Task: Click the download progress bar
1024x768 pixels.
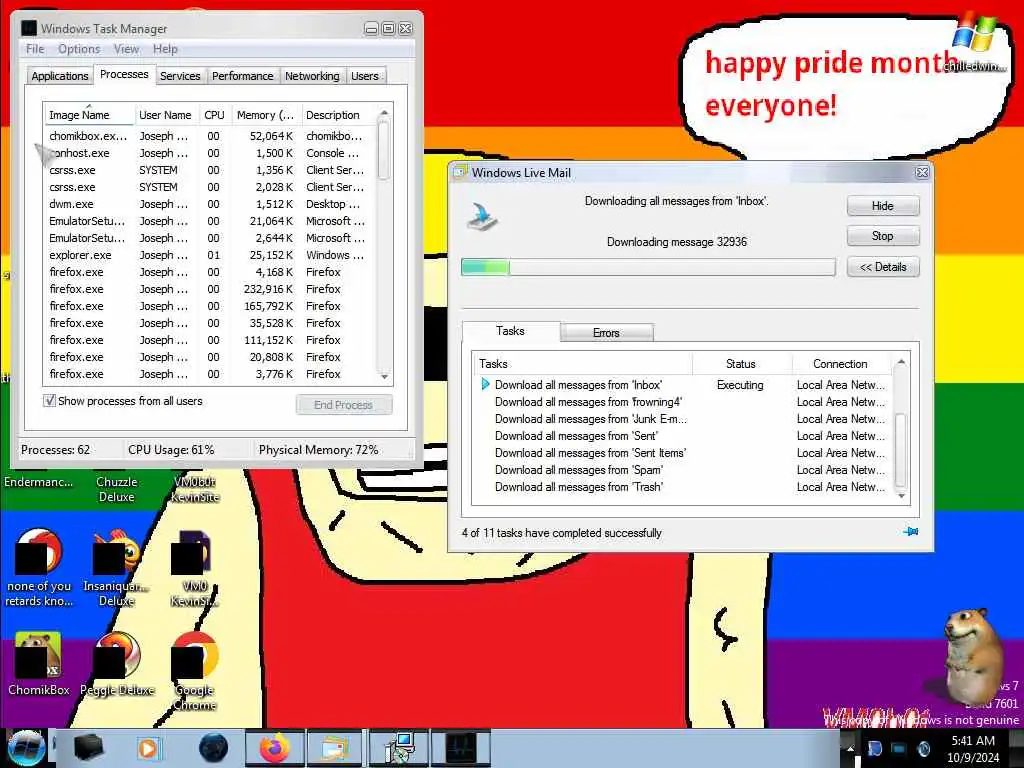Action: coord(648,267)
